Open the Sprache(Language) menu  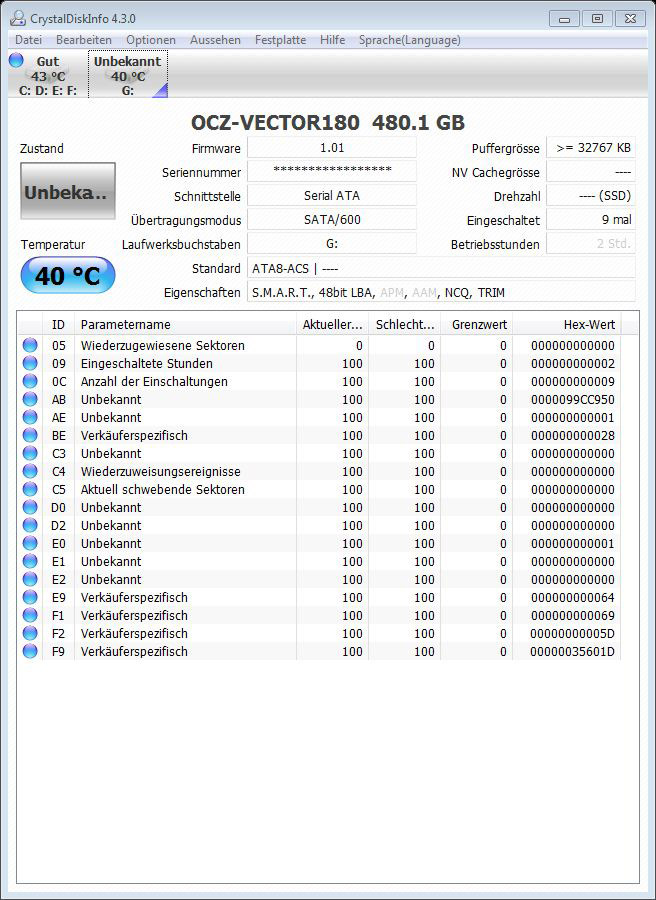[x=409, y=40]
